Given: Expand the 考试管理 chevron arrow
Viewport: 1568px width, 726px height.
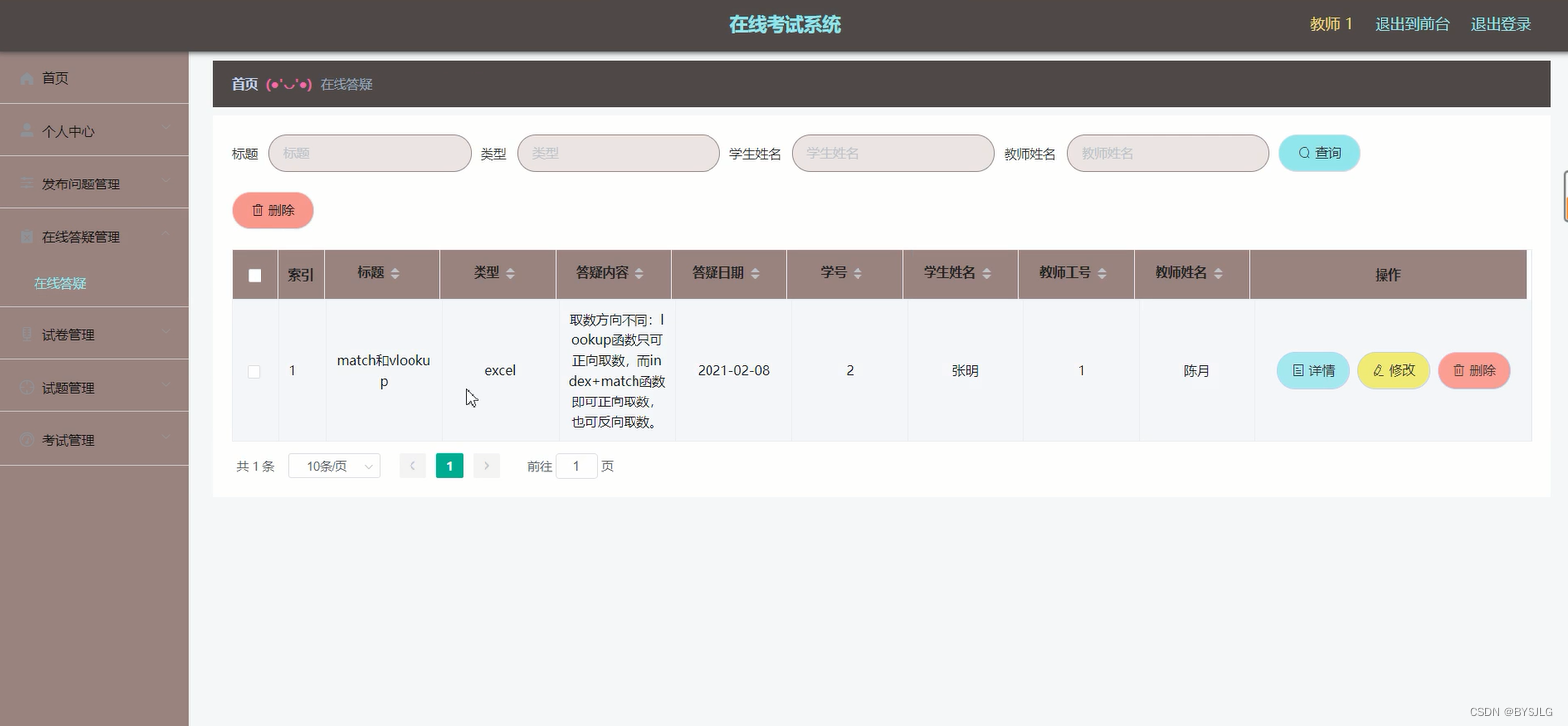Looking at the screenshot, I should point(166,439).
